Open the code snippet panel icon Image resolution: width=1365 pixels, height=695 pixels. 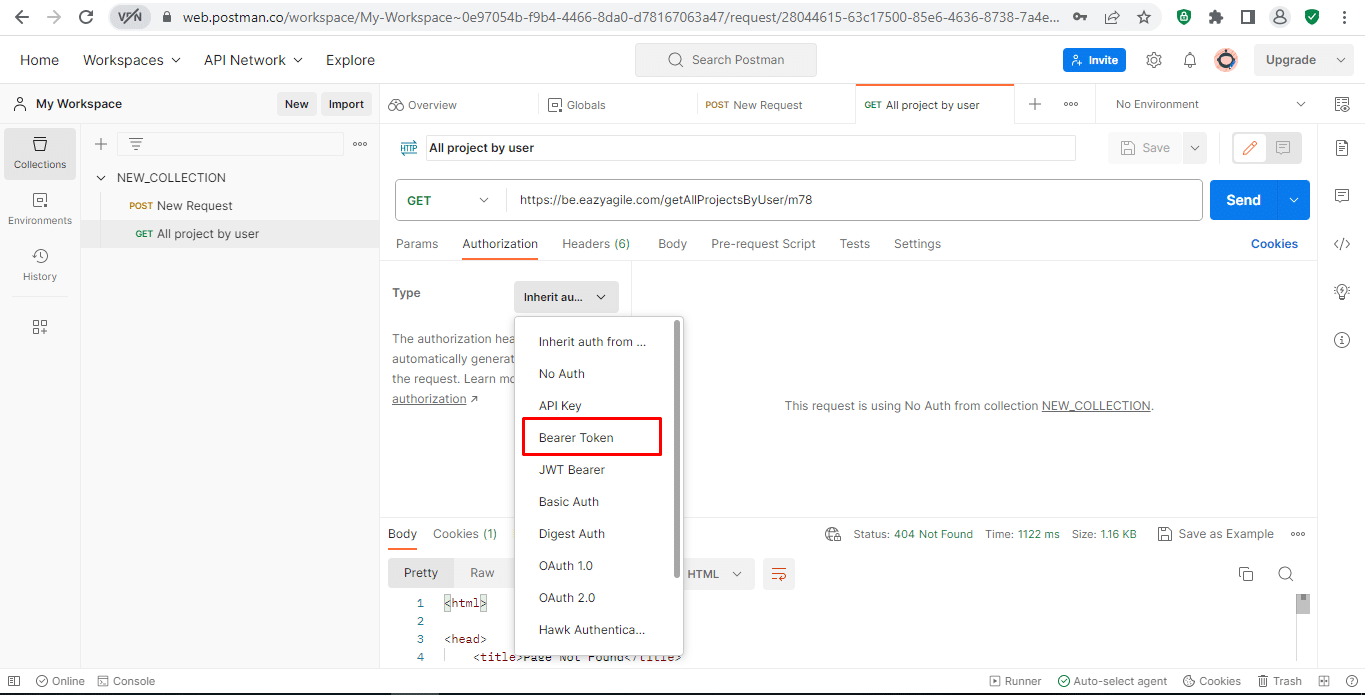[1342, 243]
